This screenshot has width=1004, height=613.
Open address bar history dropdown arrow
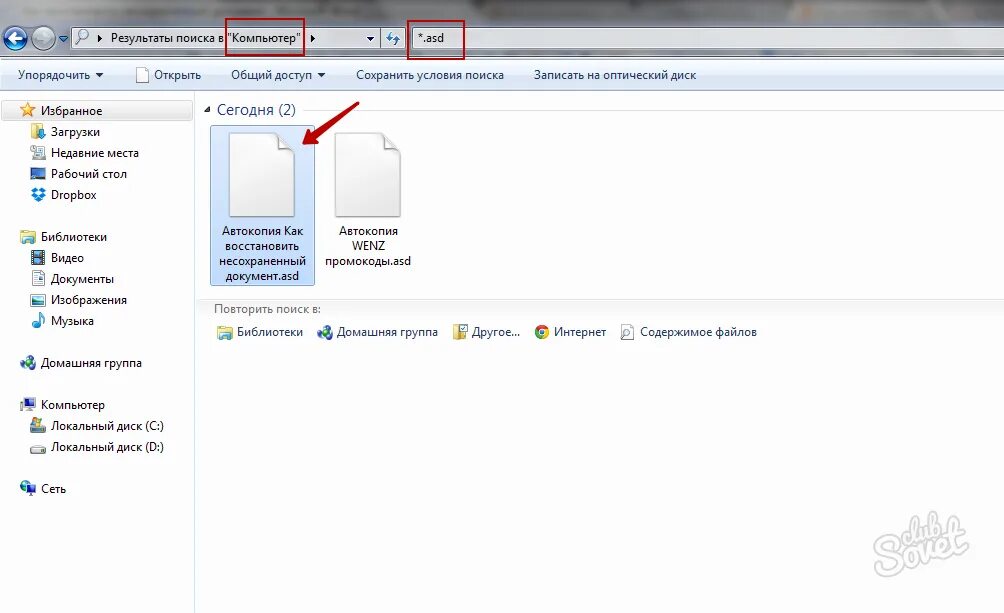click(370, 38)
